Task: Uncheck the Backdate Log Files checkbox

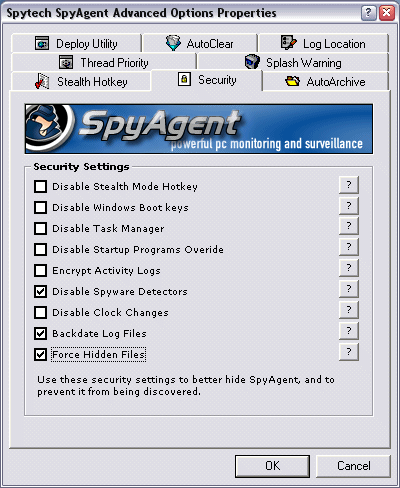Action: [40, 333]
